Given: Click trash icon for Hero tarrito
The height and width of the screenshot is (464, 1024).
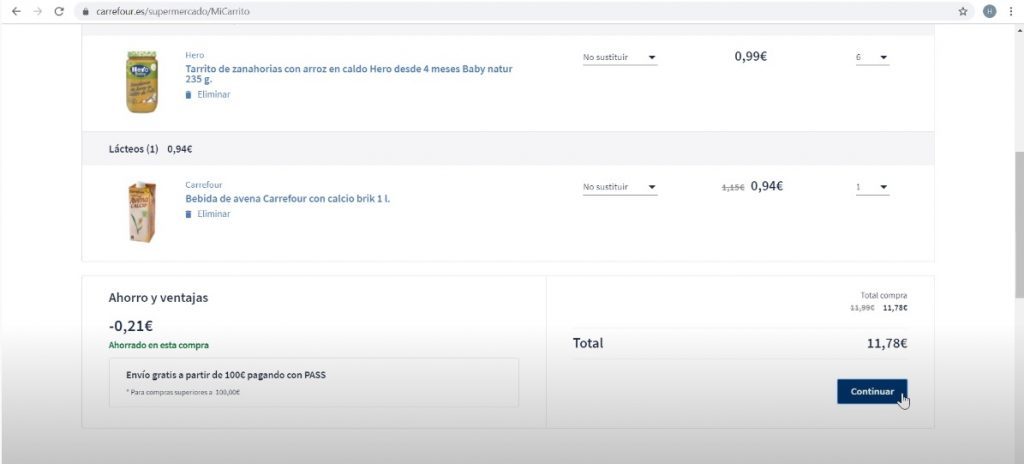Looking at the screenshot, I should point(188,94).
